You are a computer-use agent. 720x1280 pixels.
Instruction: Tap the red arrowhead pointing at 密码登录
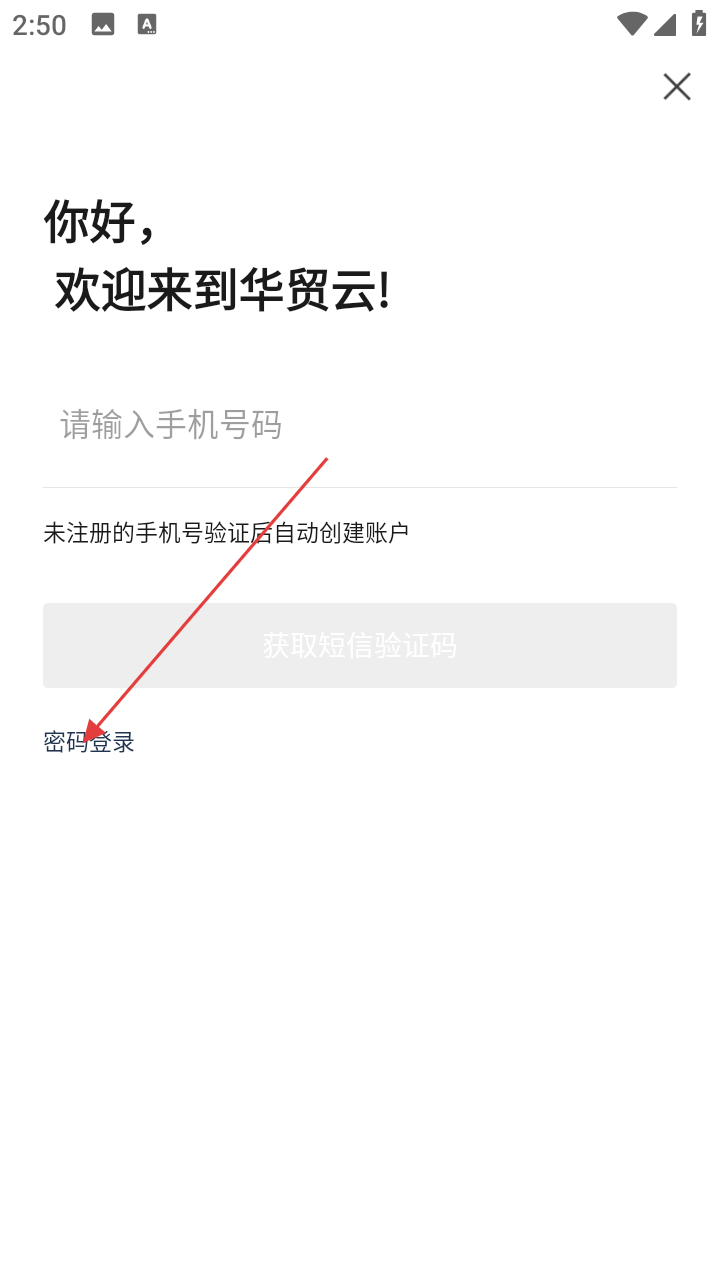point(93,731)
